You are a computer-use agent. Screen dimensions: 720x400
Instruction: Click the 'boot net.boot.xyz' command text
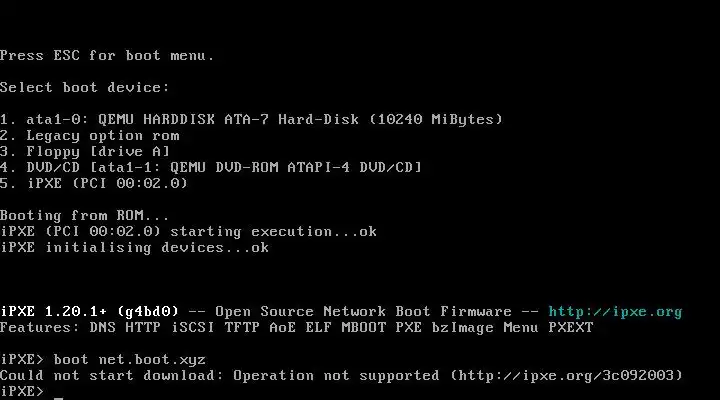pos(130,360)
